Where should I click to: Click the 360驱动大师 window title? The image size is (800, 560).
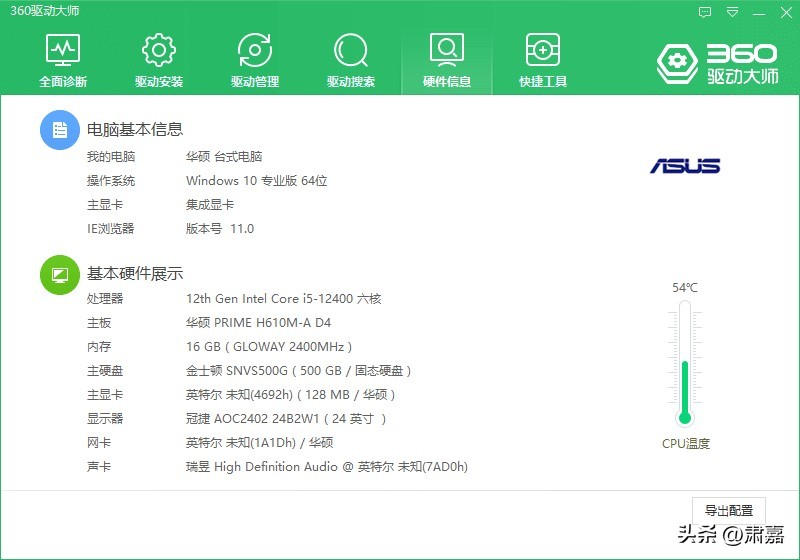[x=45, y=11]
